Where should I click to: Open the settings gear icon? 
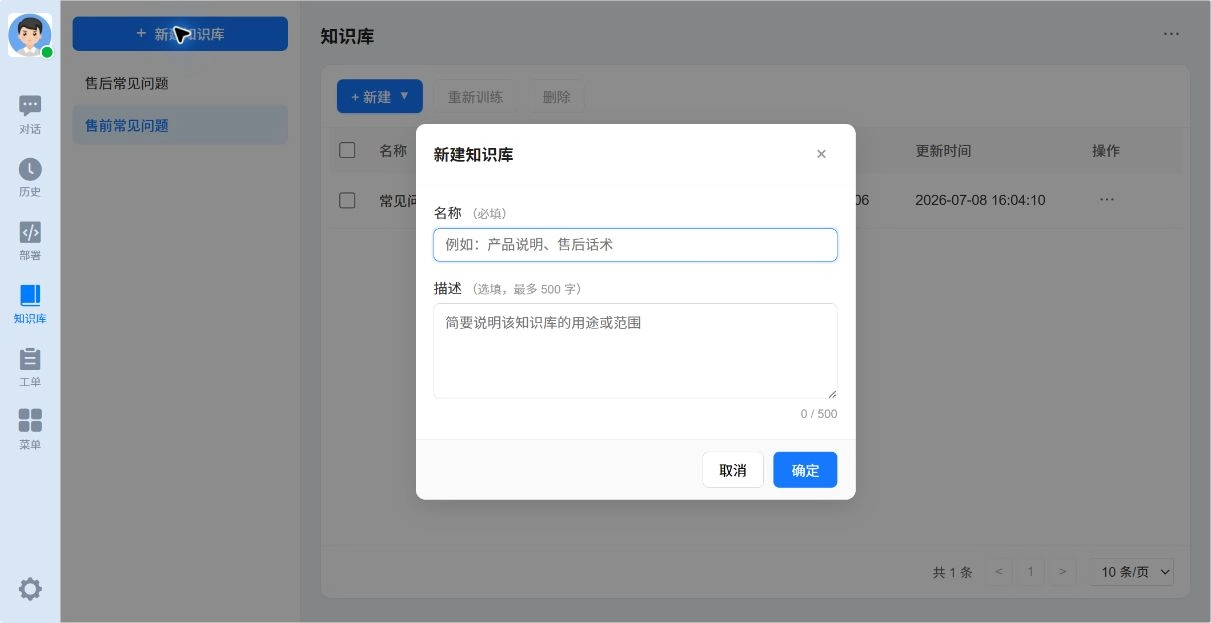pyautogui.click(x=30, y=589)
